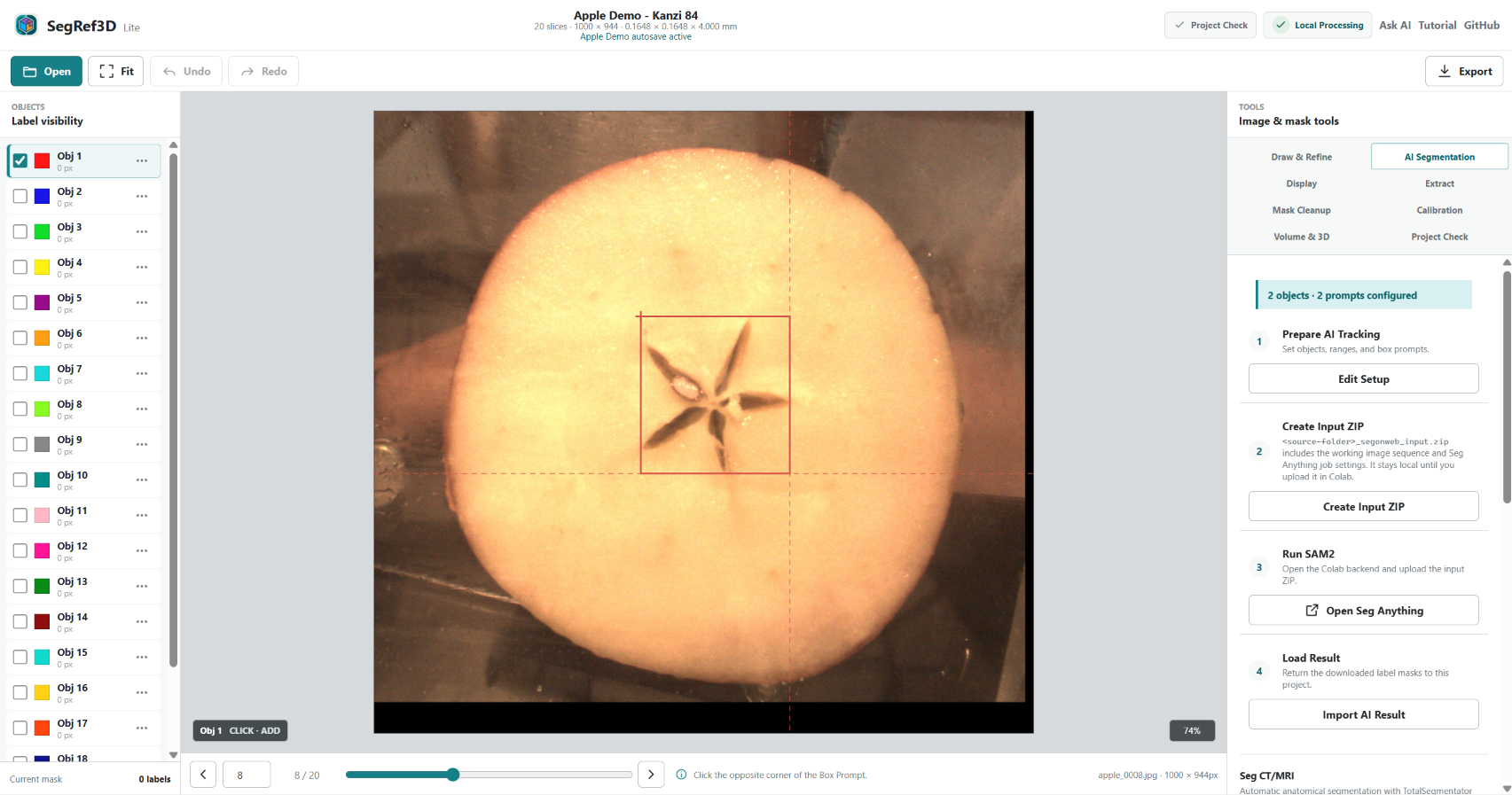The image size is (1512, 795).
Task: Click the info icon beside Box Prompt hint
Action: coord(681,775)
